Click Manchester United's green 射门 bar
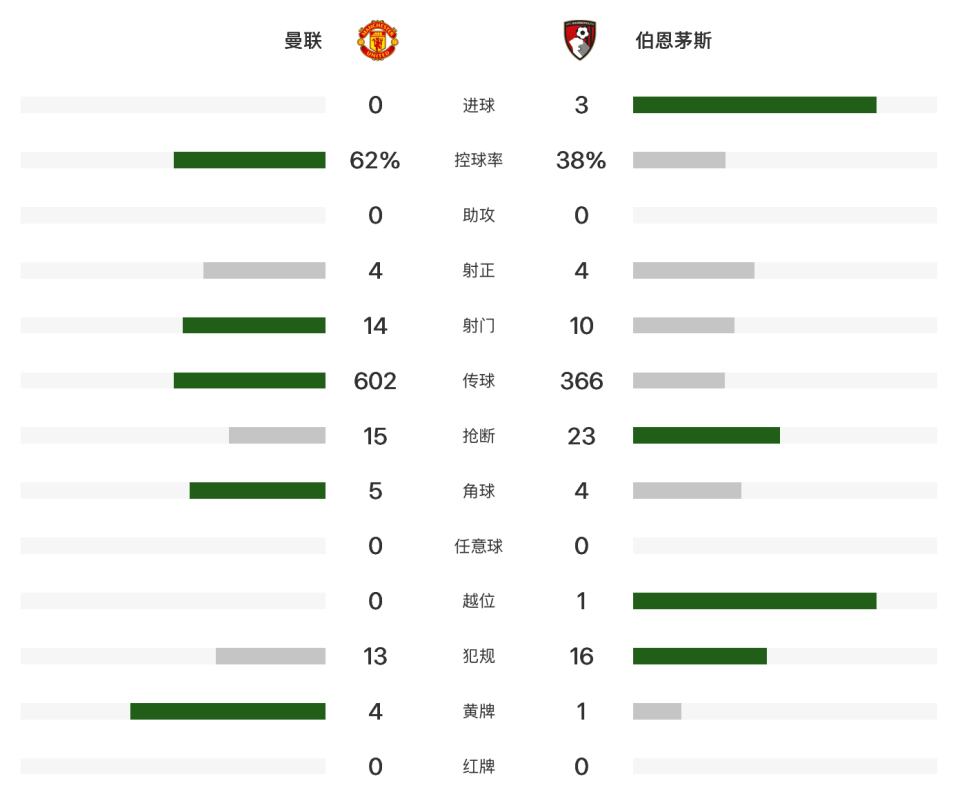960x810 pixels. [x=254, y=325]
